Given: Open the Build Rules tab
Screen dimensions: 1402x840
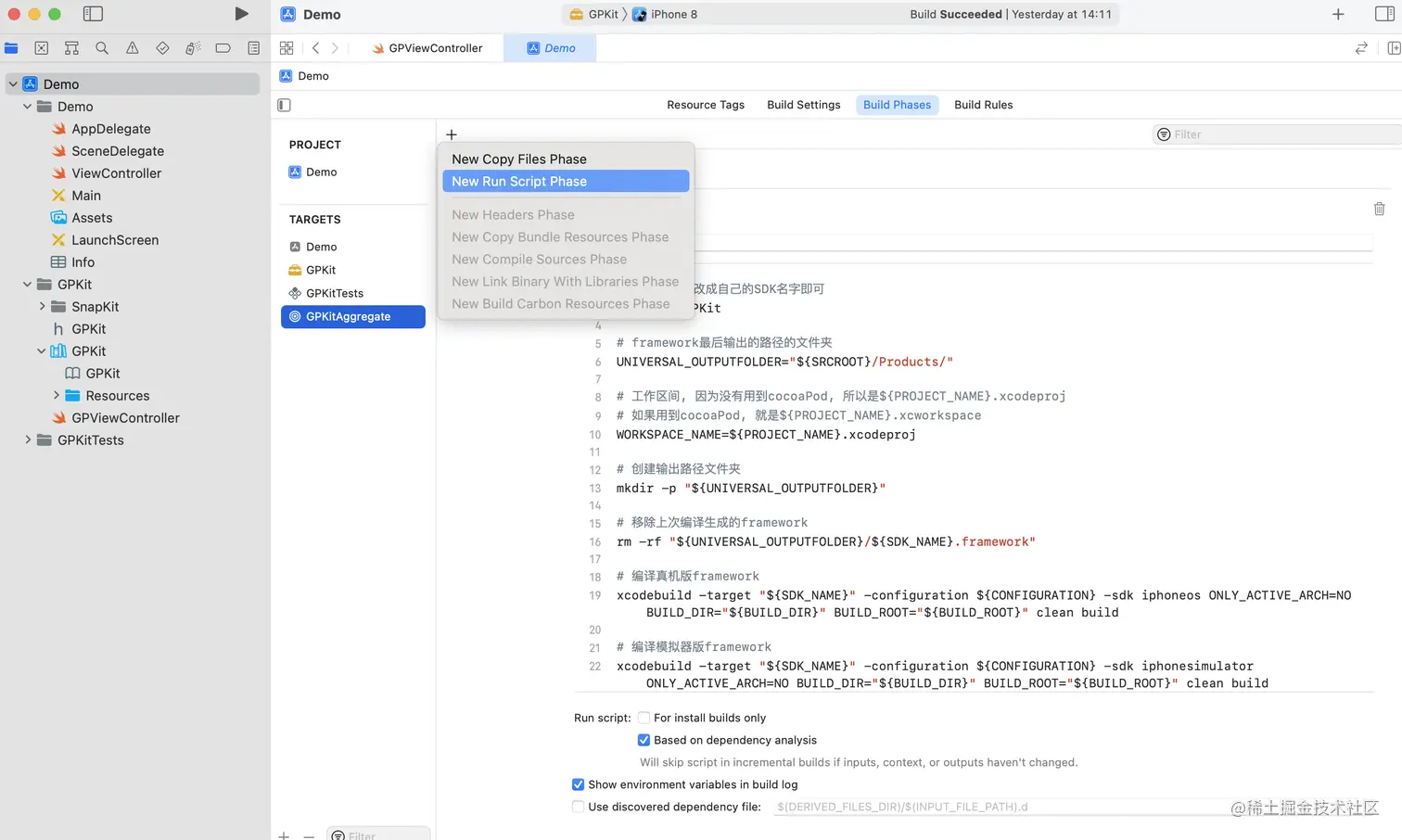Looking at the screenshot, I should pos(984,105).
